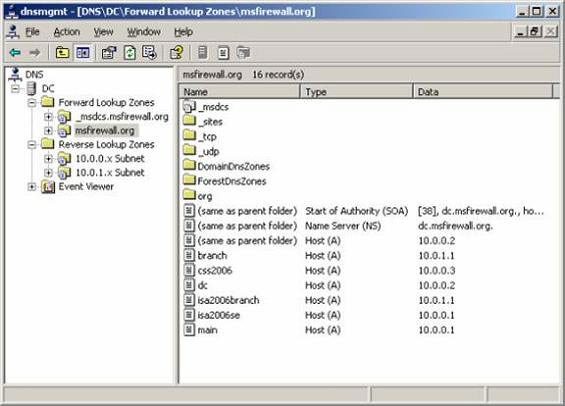The image size is (565, 406).
Task: Click the record icon beside the SOA entry
Action: point(189,211)
